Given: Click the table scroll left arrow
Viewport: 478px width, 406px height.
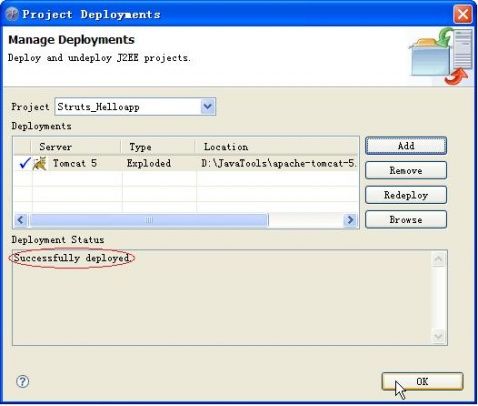Looking at the screenshot, I should 21,220.
